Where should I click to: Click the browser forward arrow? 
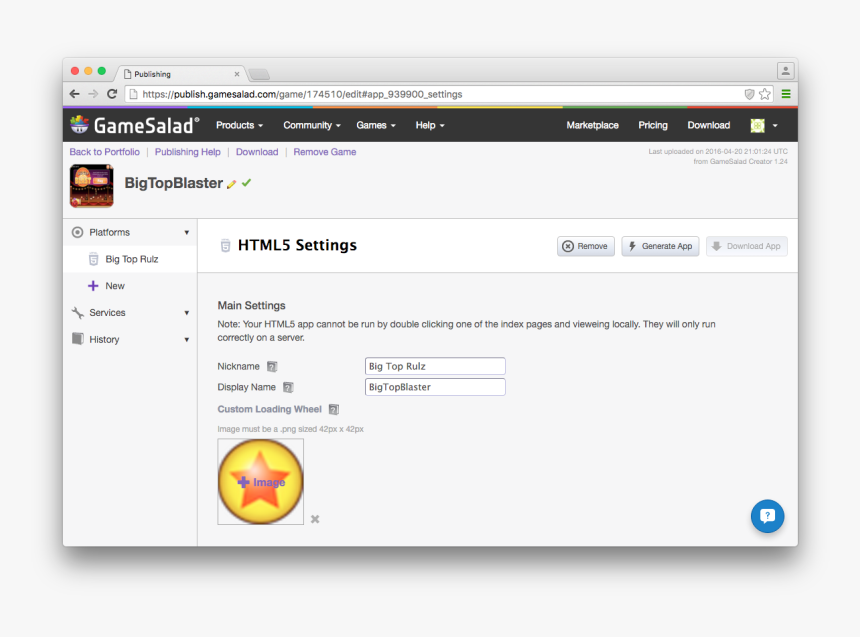point(93,94)
